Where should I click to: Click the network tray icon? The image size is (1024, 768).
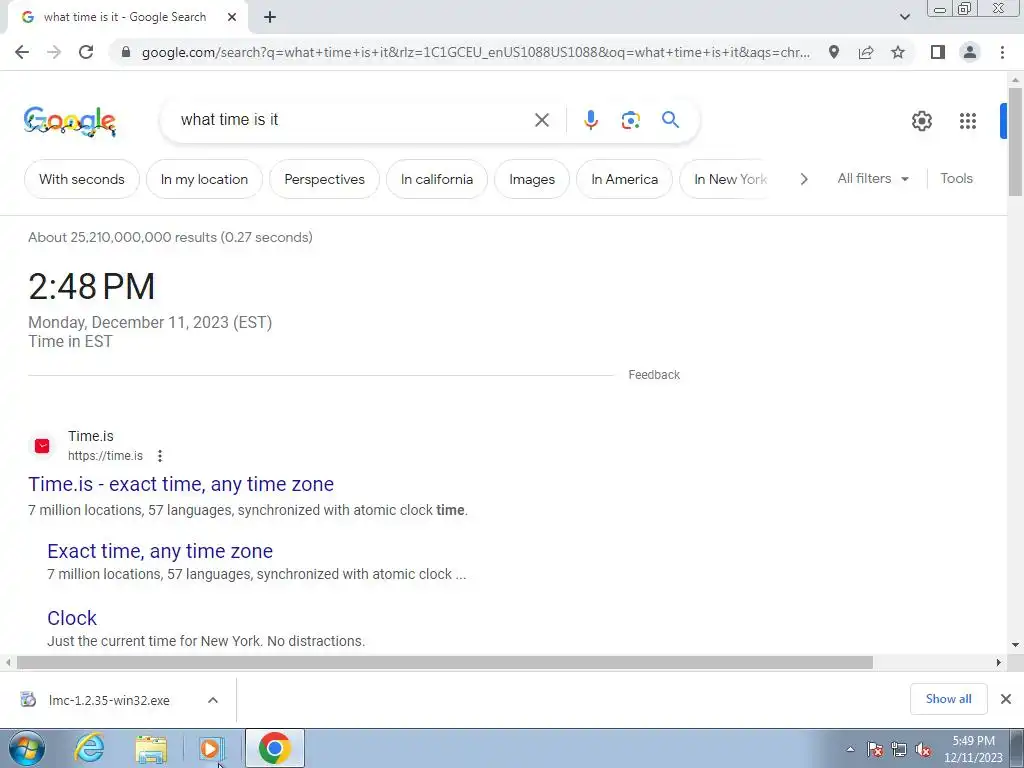pos(899,749)
